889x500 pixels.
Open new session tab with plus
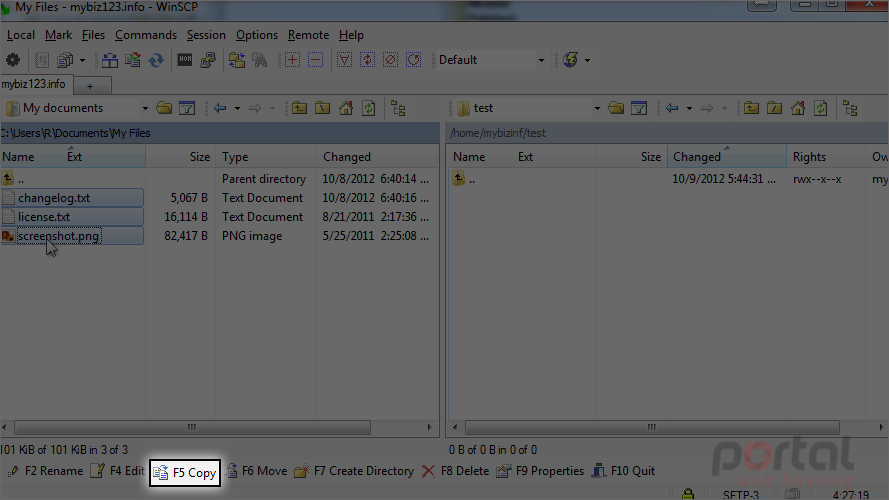(90, 86)
